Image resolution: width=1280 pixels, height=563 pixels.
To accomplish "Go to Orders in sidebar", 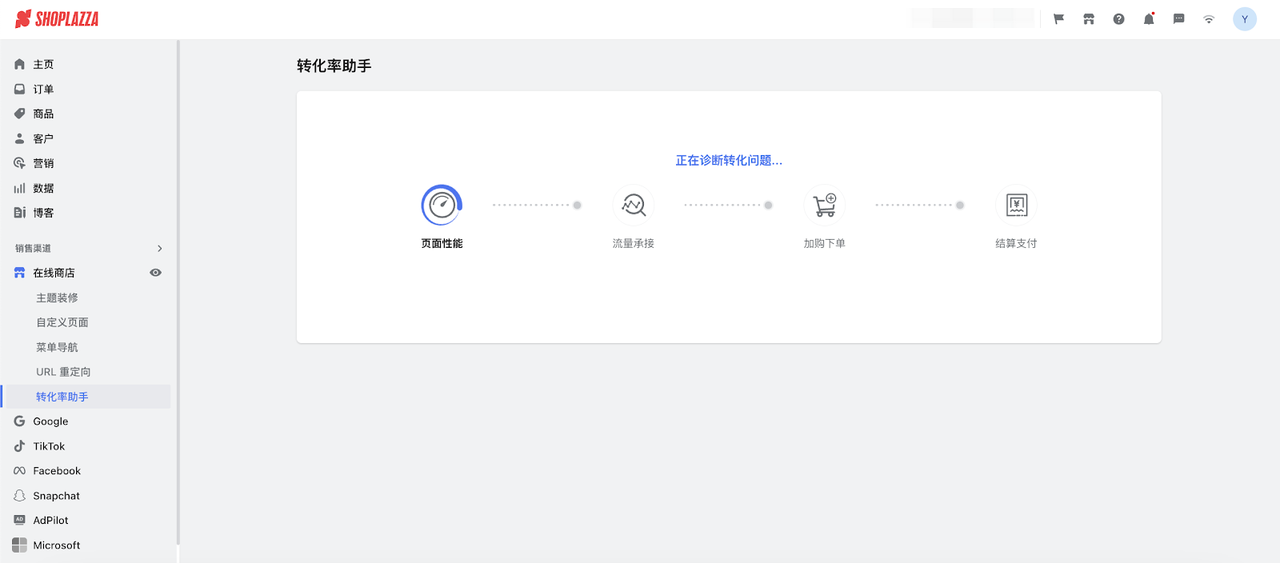I will coord(43,89).
